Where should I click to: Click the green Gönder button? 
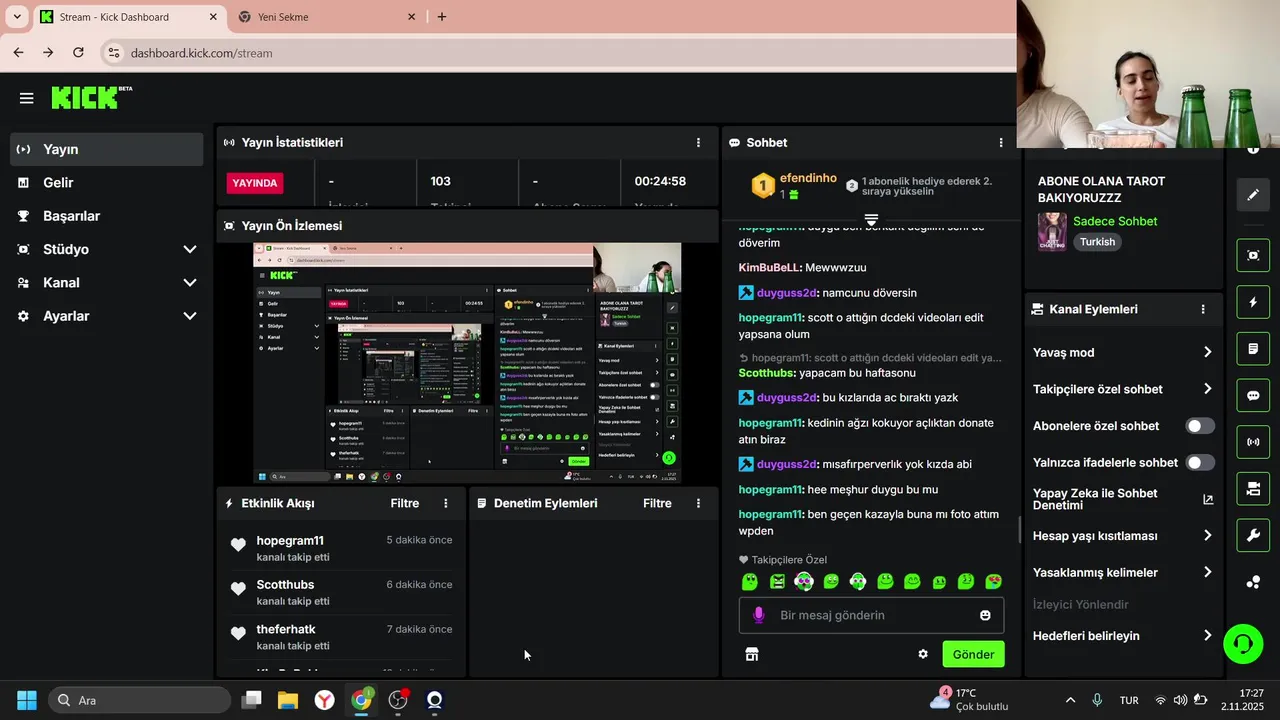point(973,654)
